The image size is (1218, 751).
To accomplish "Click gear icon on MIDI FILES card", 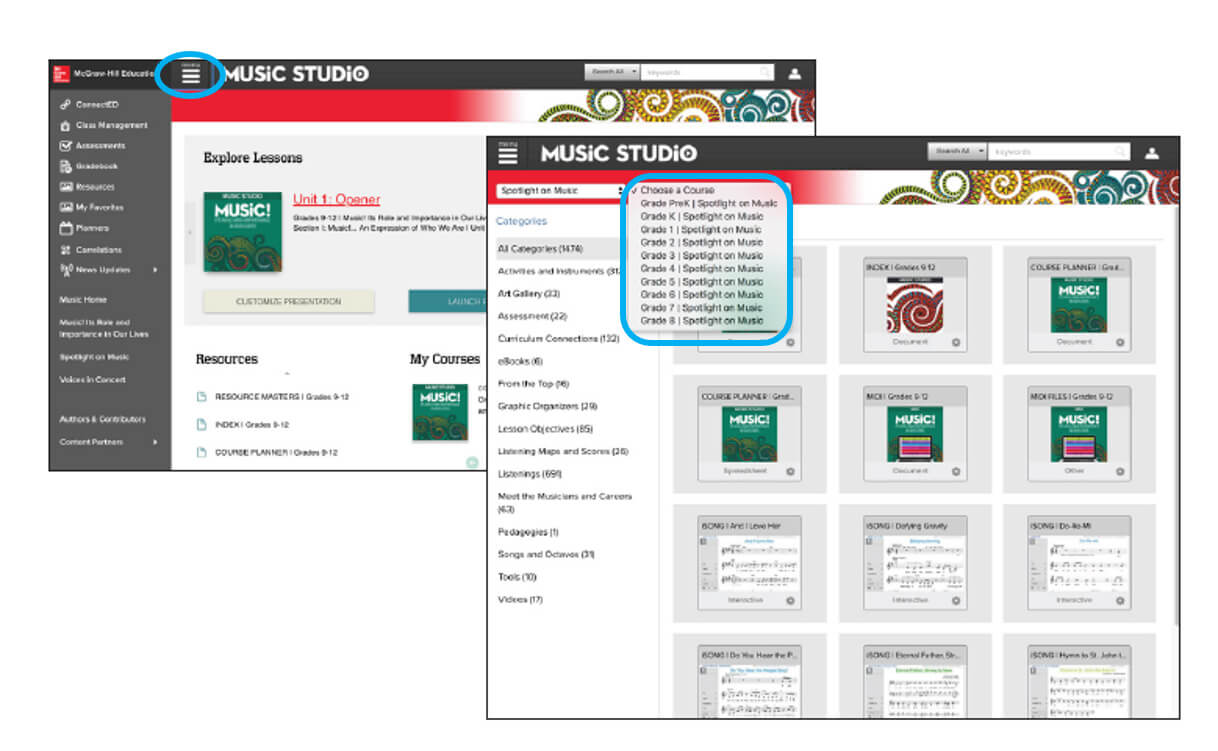I will [1119, 471].
